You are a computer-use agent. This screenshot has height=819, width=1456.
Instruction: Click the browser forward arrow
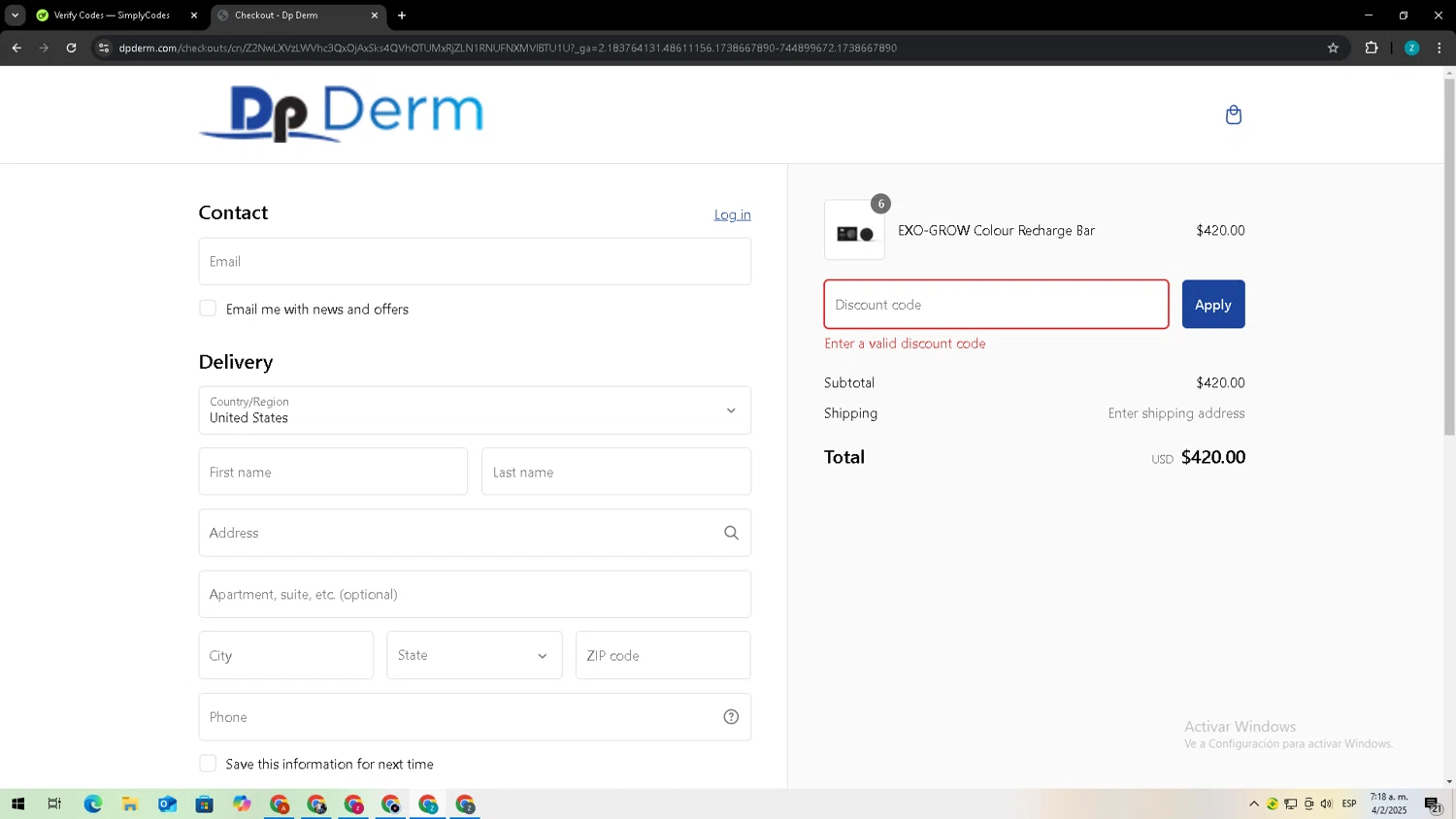coord(44,48)
